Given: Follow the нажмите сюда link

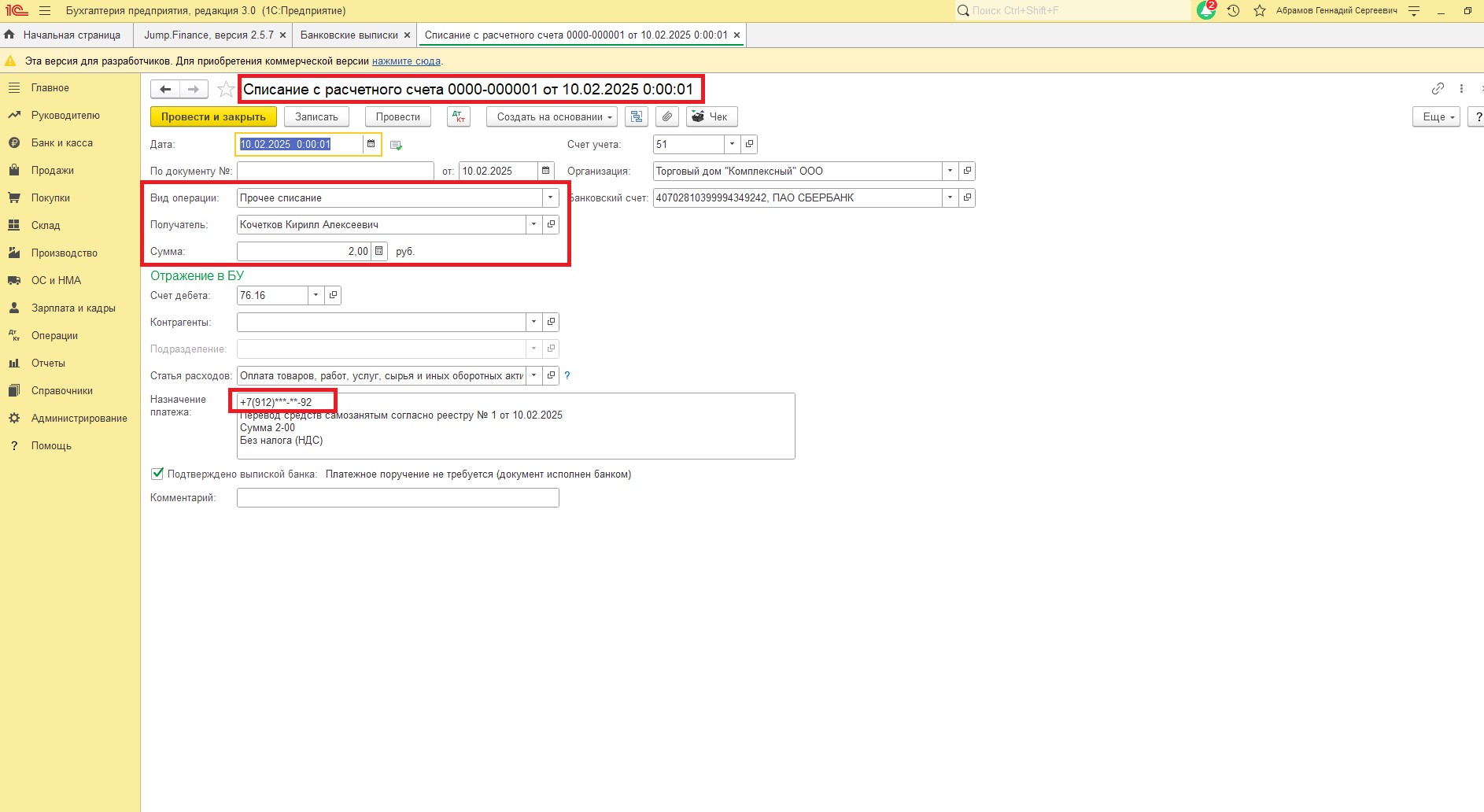Looking at the screenshot, I should click(406, 61).
